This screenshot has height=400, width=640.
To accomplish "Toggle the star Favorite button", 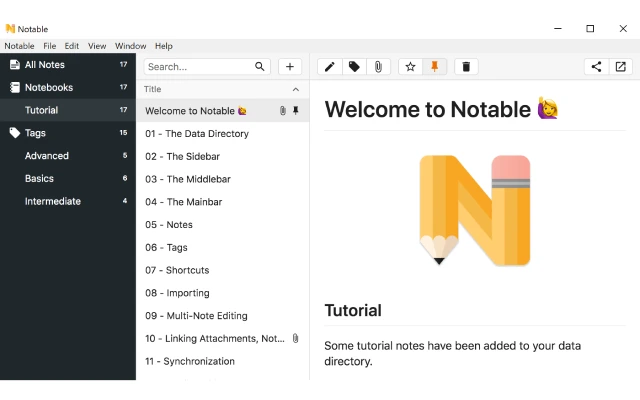I will click(410, 67).
